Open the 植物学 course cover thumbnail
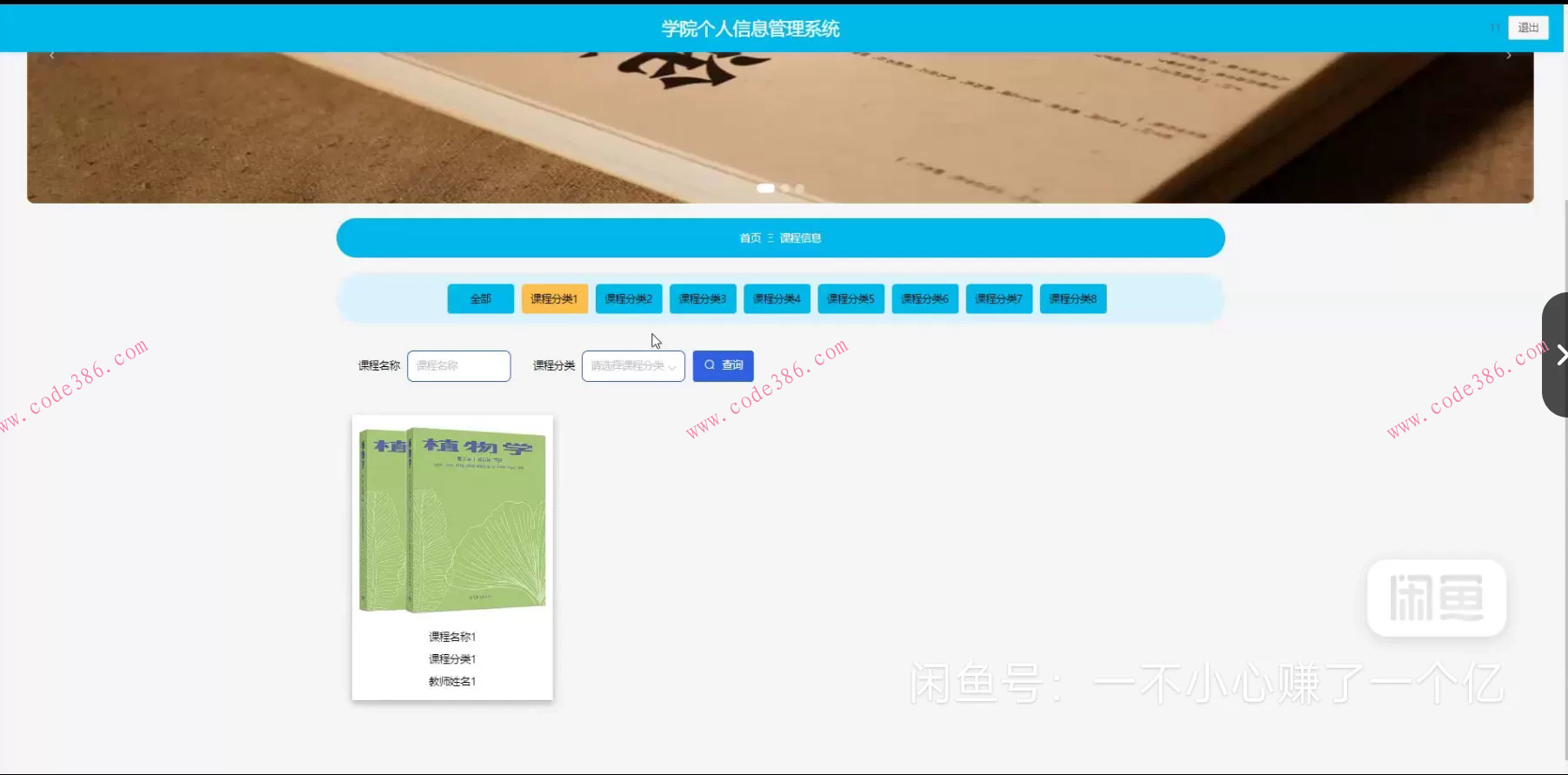Image resolution: width=1568 pixels, height=775 pixels. click(452, 519)
